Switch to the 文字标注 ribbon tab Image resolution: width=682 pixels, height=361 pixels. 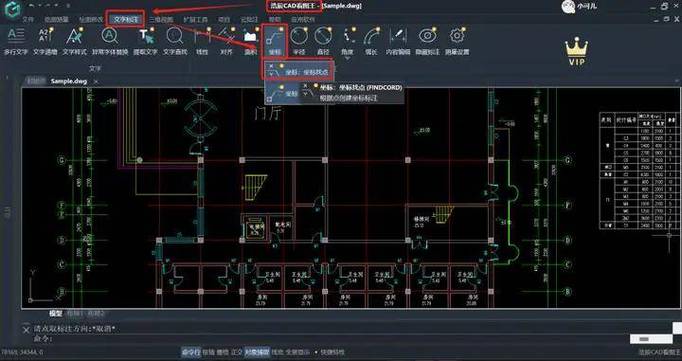point(126,20)
